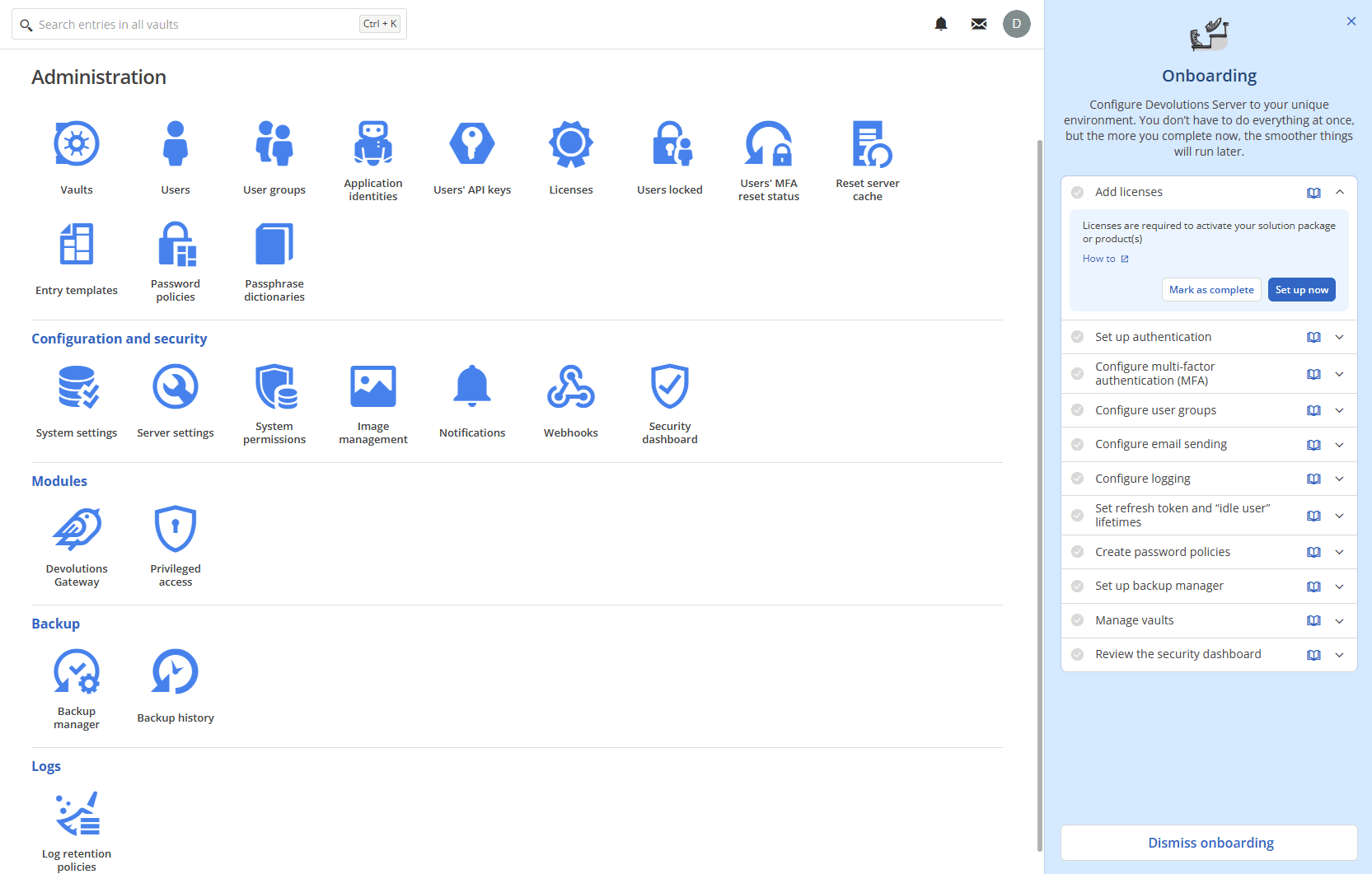Open the Users' API keys page
Image resolution: width=1372 pixels, height=874 pixels.
(x=471, y=143)
